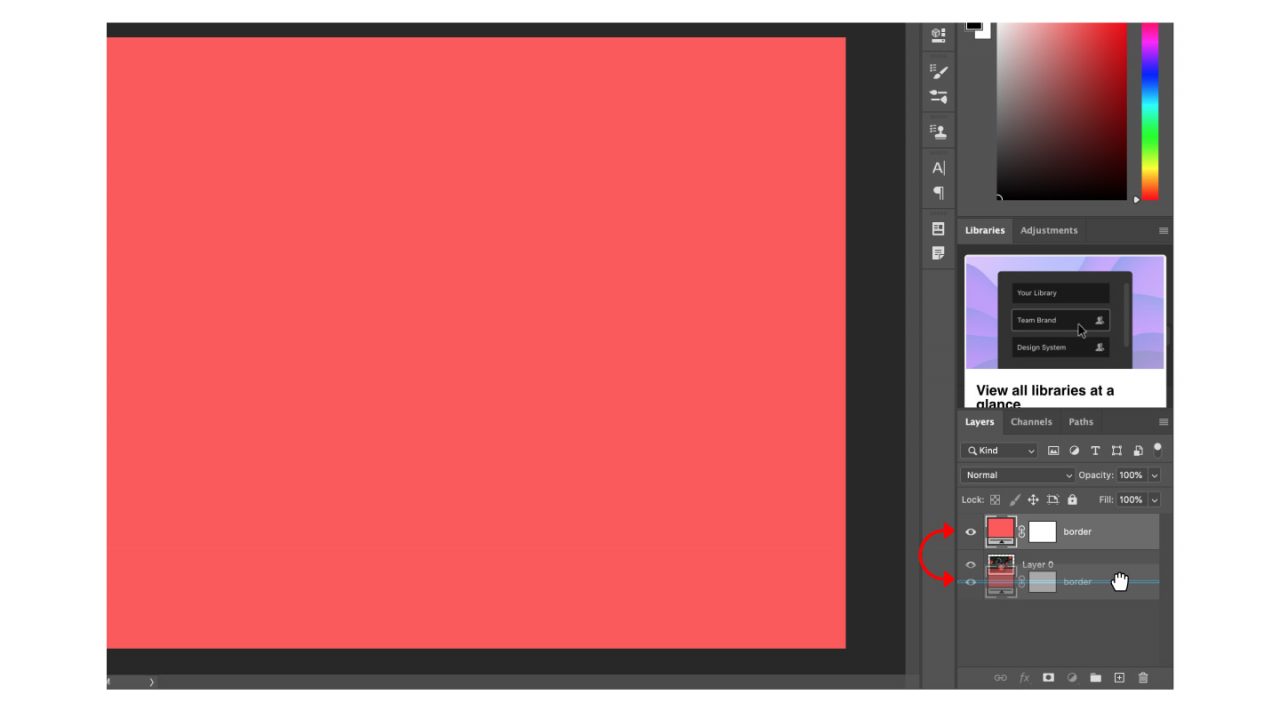Image resolution: width=1280 pixels, height=711 pixels.
Task: Open the Create Adjustment Layer icon
Action: (x=1072, y=677)
